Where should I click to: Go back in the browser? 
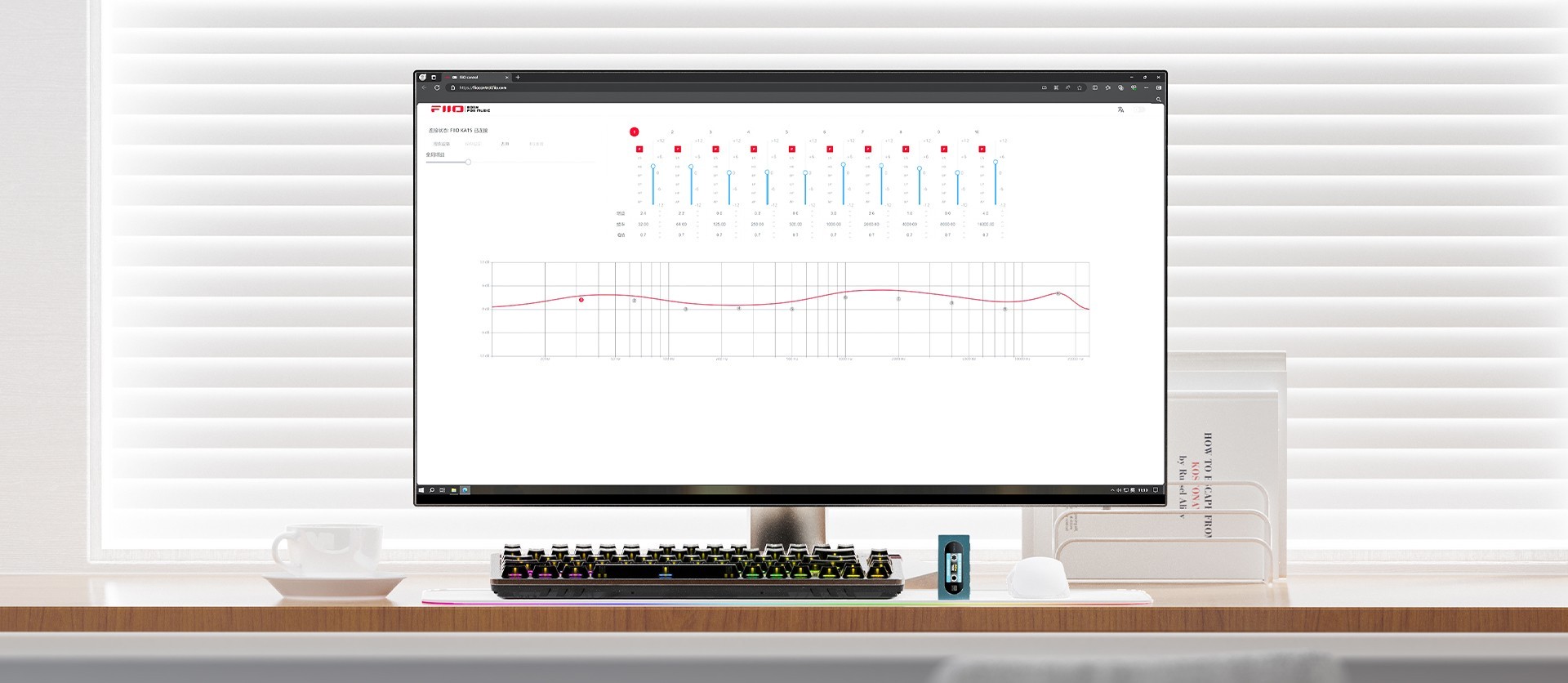pyautogui.click(x=424, y=87)
